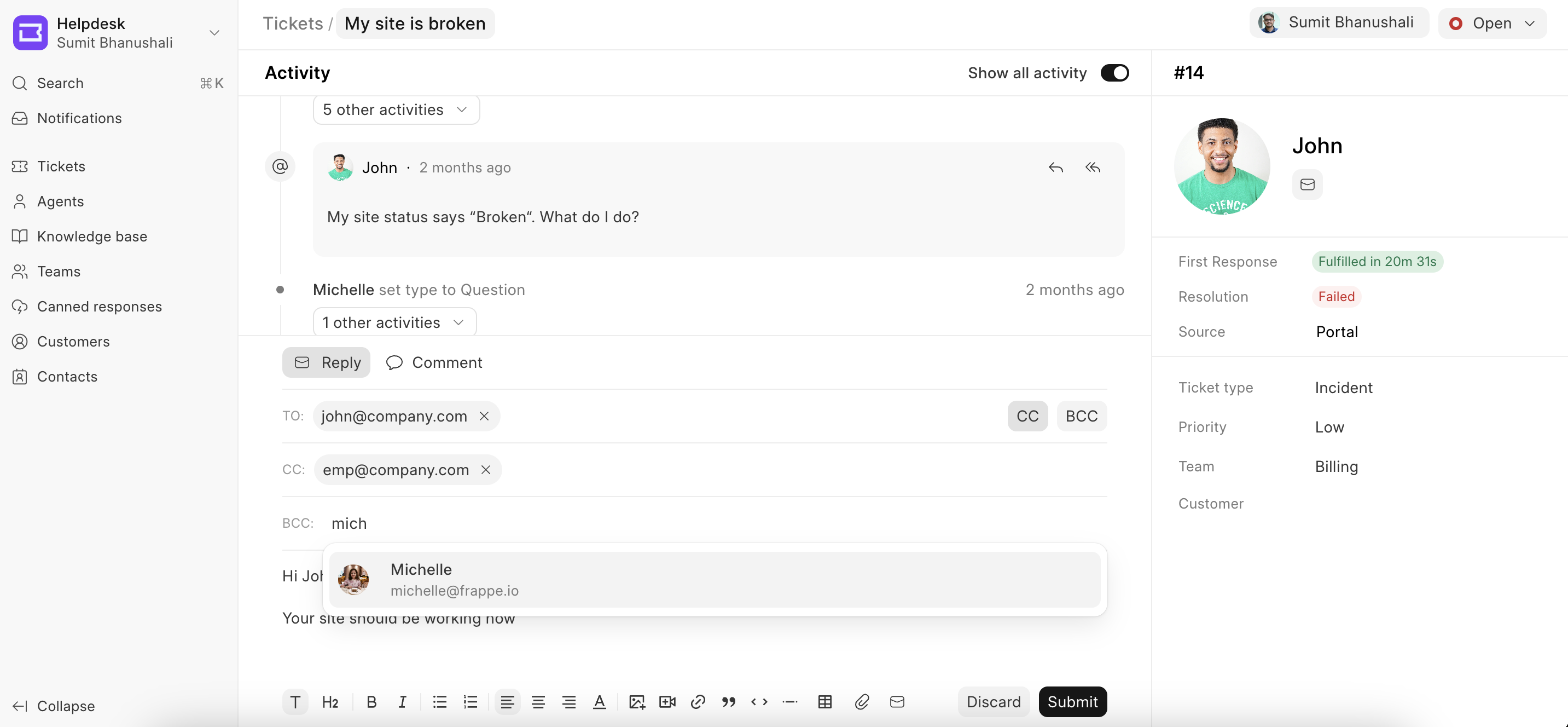Click the Discard button
This screenshot has height=727, width=1568.
[x=993, y=701]
